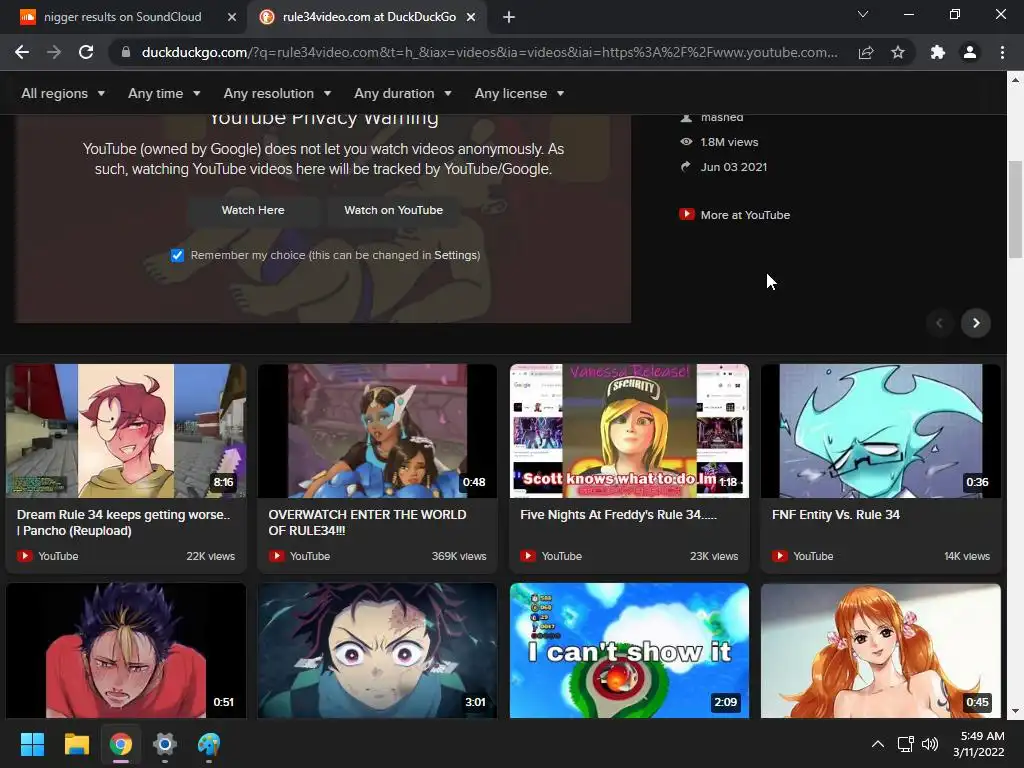Click the More at YouTube link

click(745, 215)
